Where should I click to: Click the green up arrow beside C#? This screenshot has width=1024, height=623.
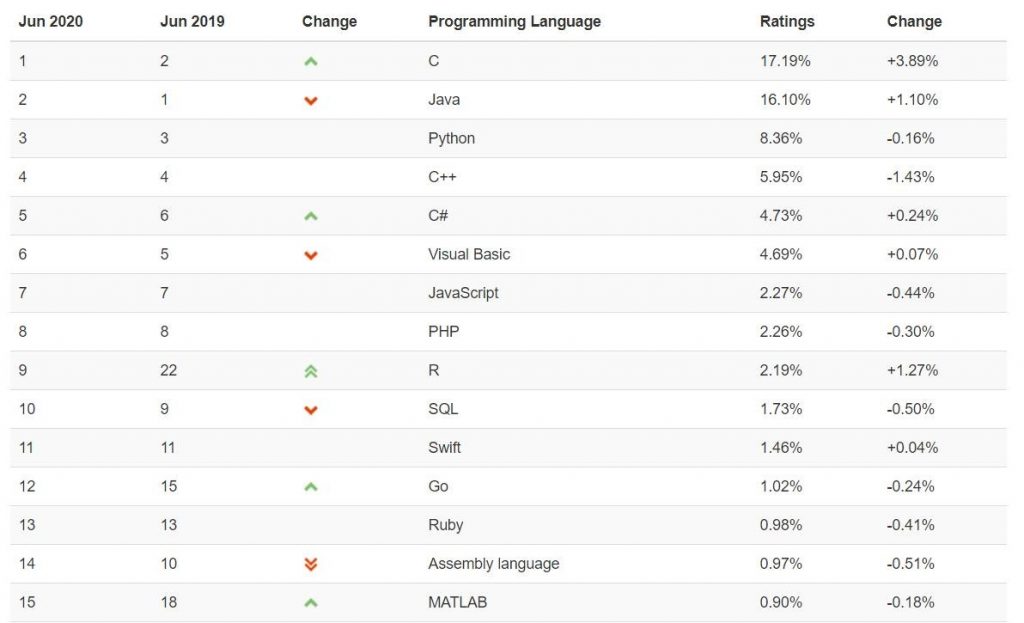pos(311,216)
